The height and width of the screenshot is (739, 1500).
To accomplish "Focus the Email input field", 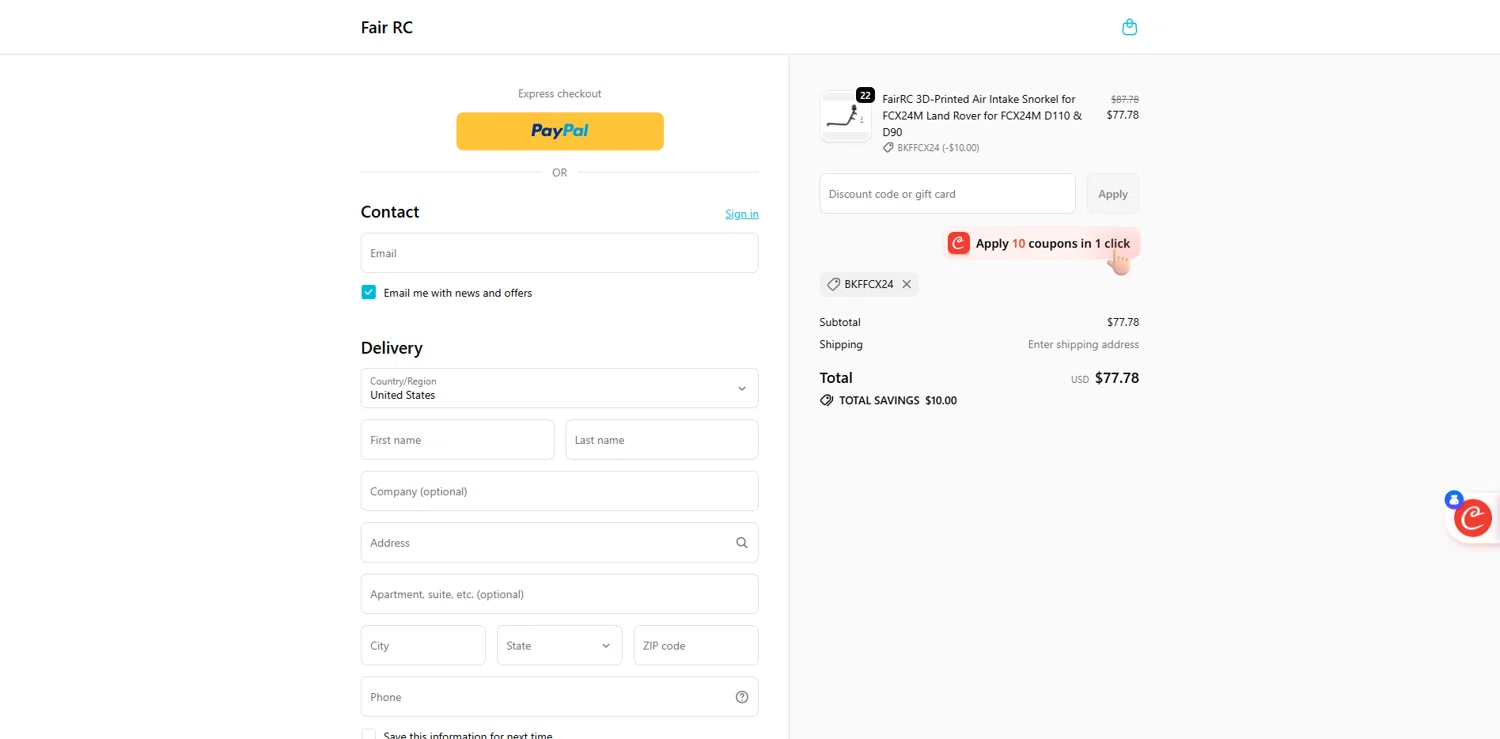I will click(x=560, y=253).
